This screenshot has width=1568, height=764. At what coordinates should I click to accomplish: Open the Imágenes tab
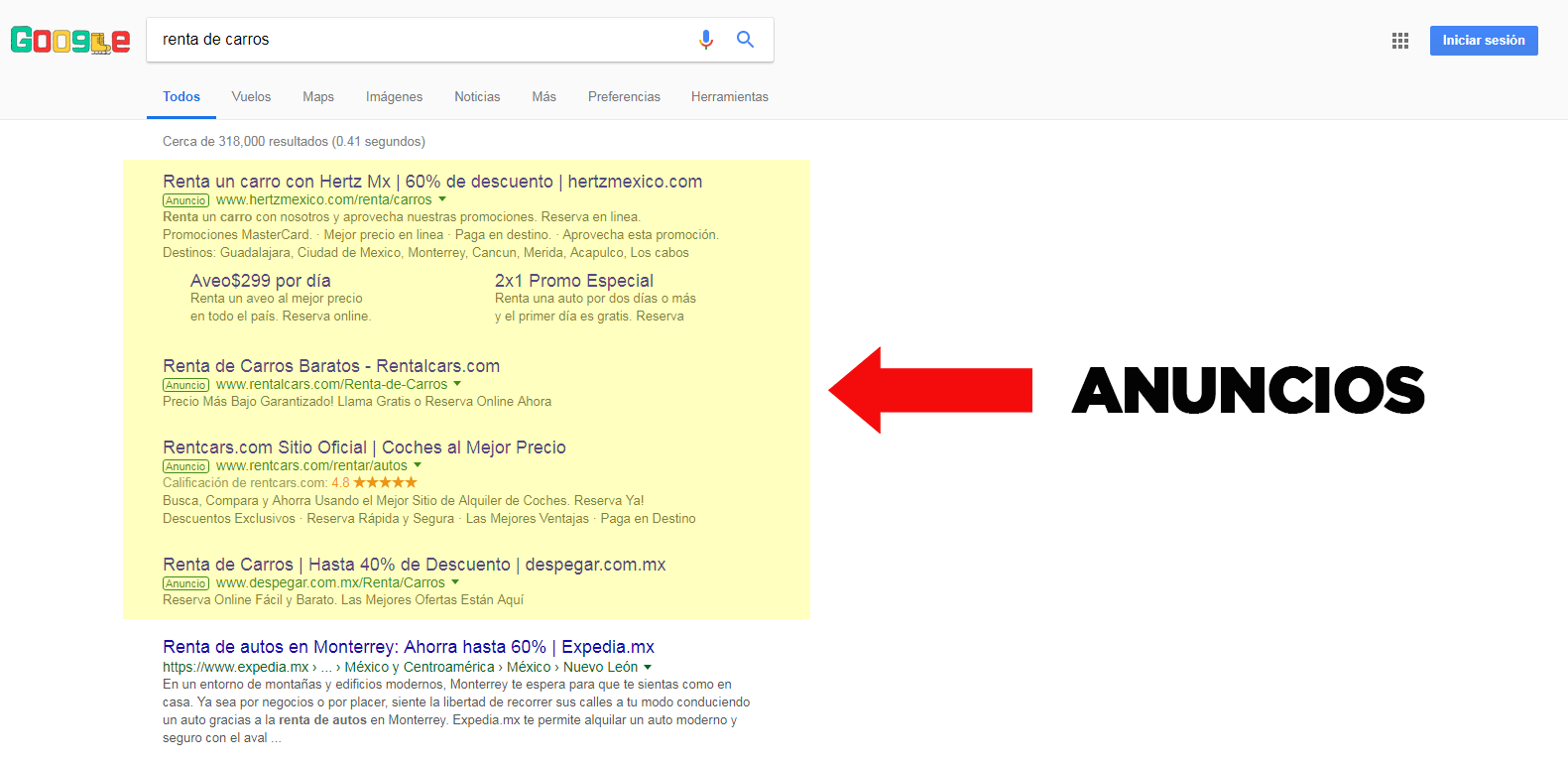[394, 97]
